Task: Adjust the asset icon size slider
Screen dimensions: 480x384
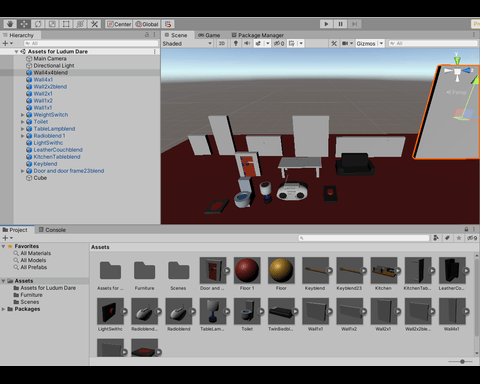Action: point(461,361)
